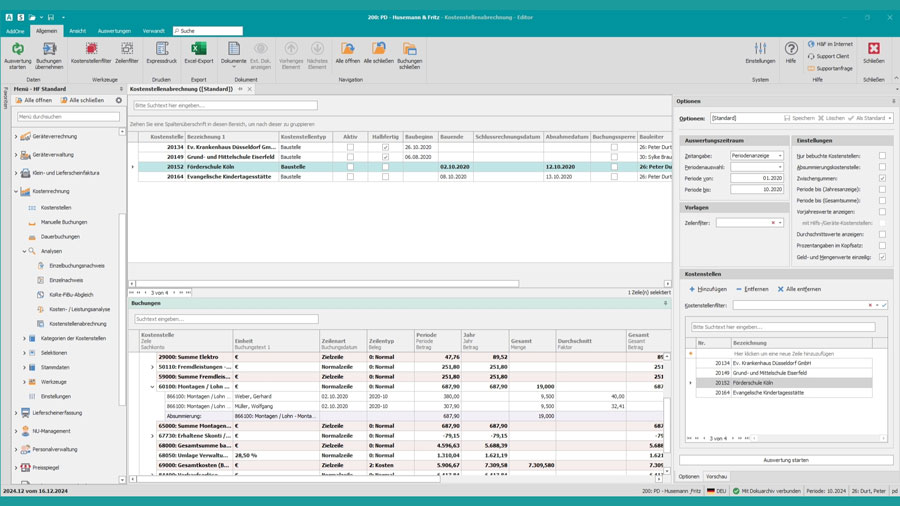900x506 pixels.
Task: Expand Kategorien der Kostenstellen node
Action: pos(24,338)
